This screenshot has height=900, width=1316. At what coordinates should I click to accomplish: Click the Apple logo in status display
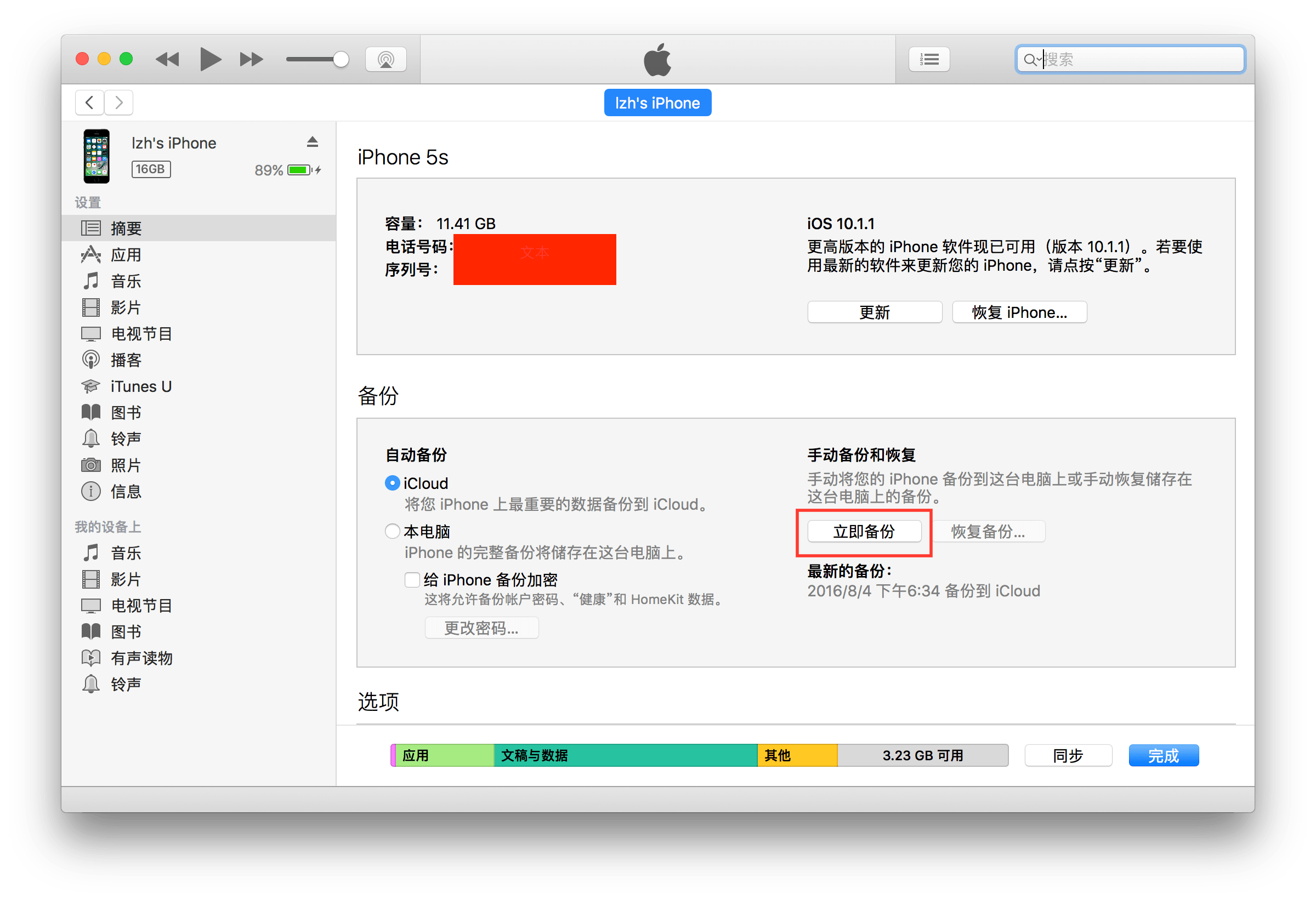point(657,59)
